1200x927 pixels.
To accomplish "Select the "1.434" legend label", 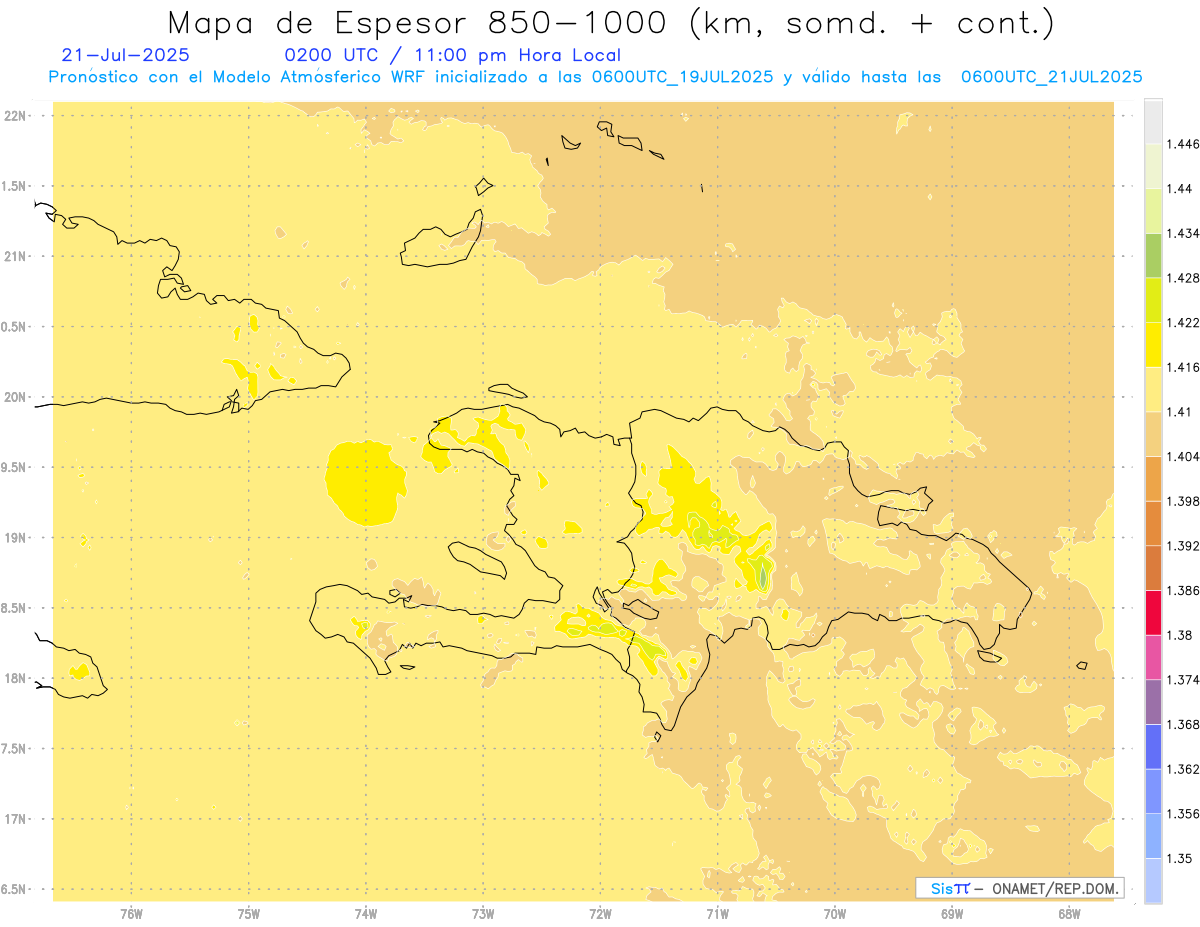I will point(1182,233).
